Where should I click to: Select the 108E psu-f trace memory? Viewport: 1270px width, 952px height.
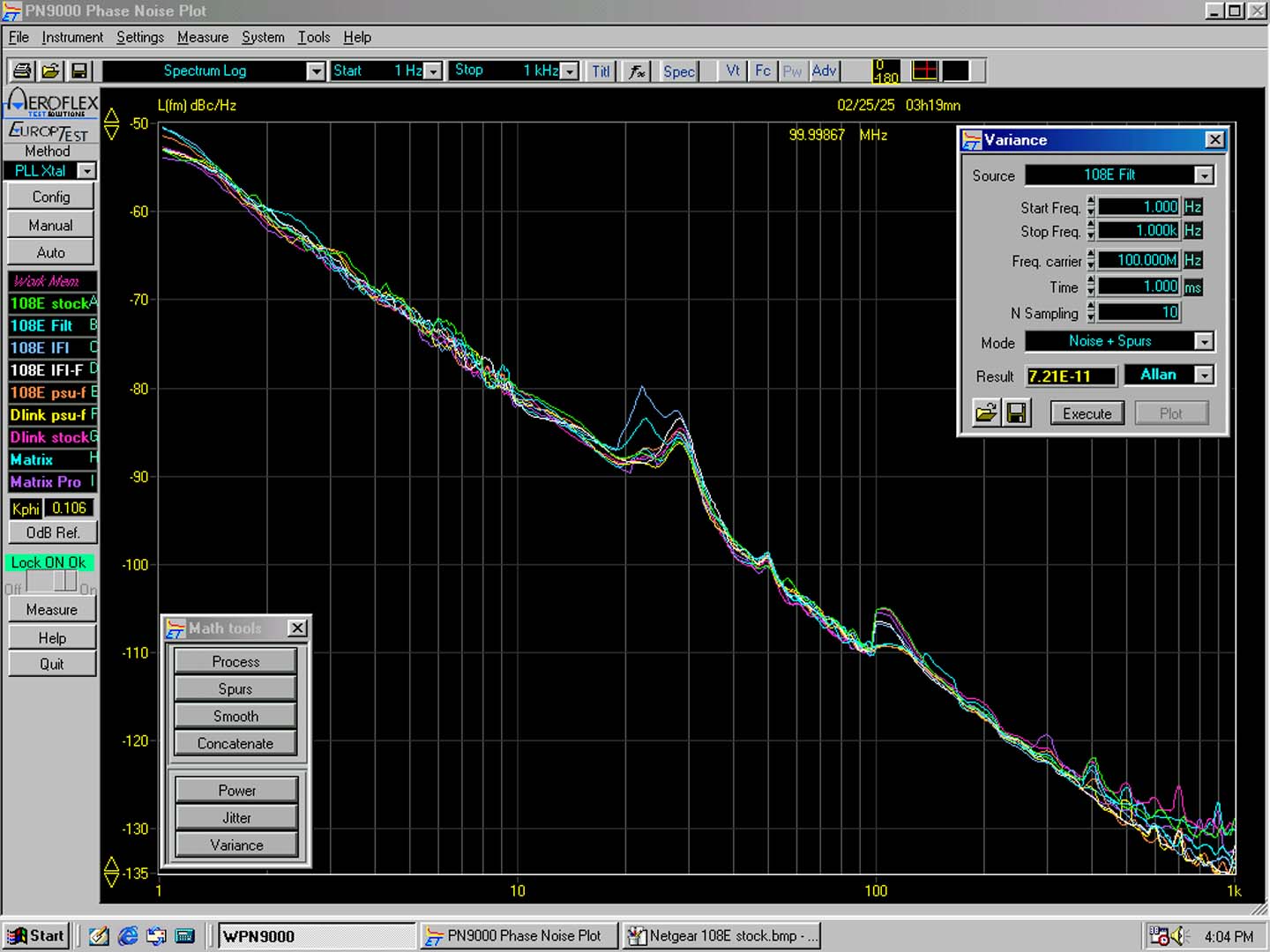click(52, 392)
